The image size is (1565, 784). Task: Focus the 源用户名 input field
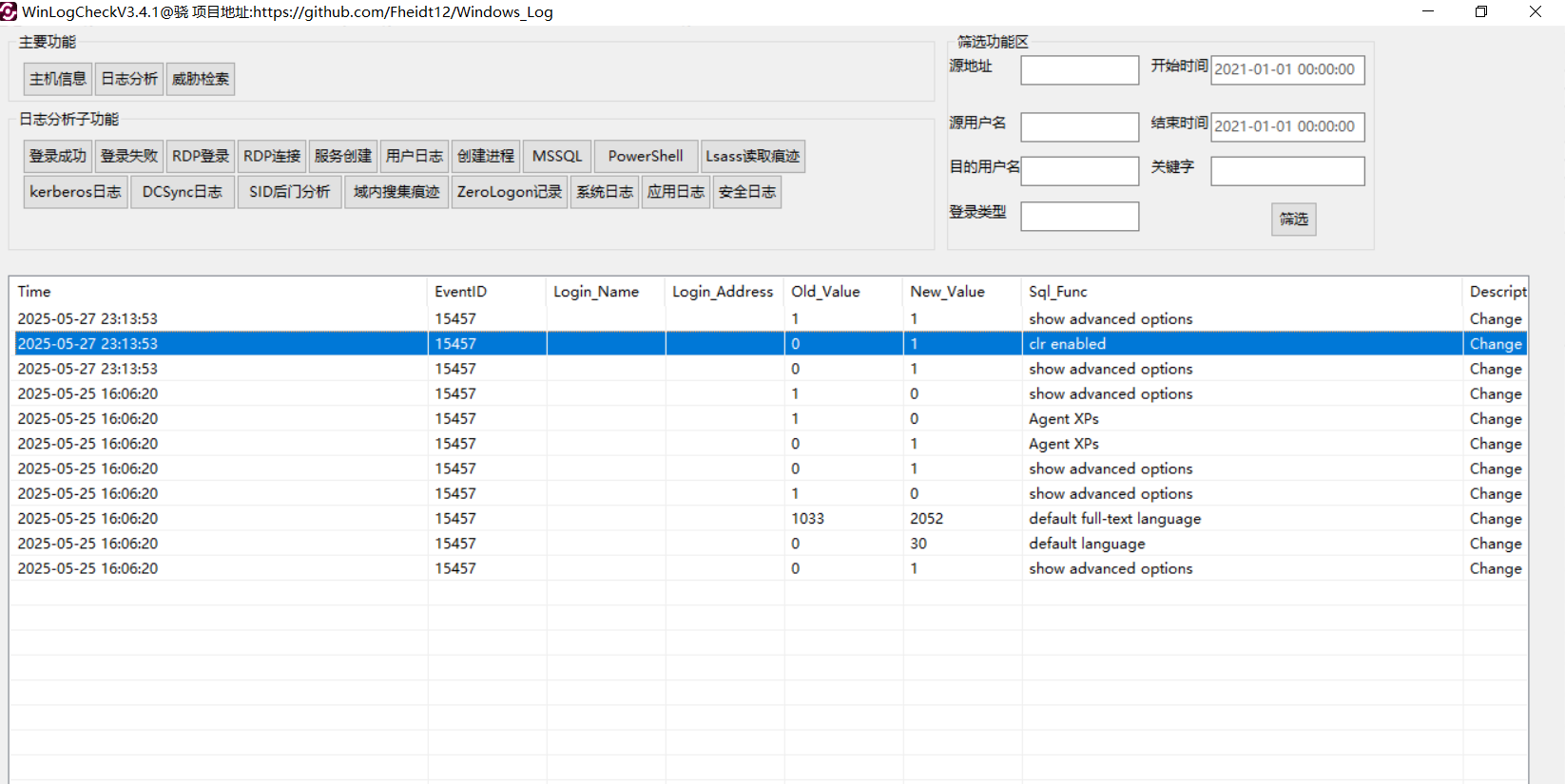click(x=1080, y=127)
